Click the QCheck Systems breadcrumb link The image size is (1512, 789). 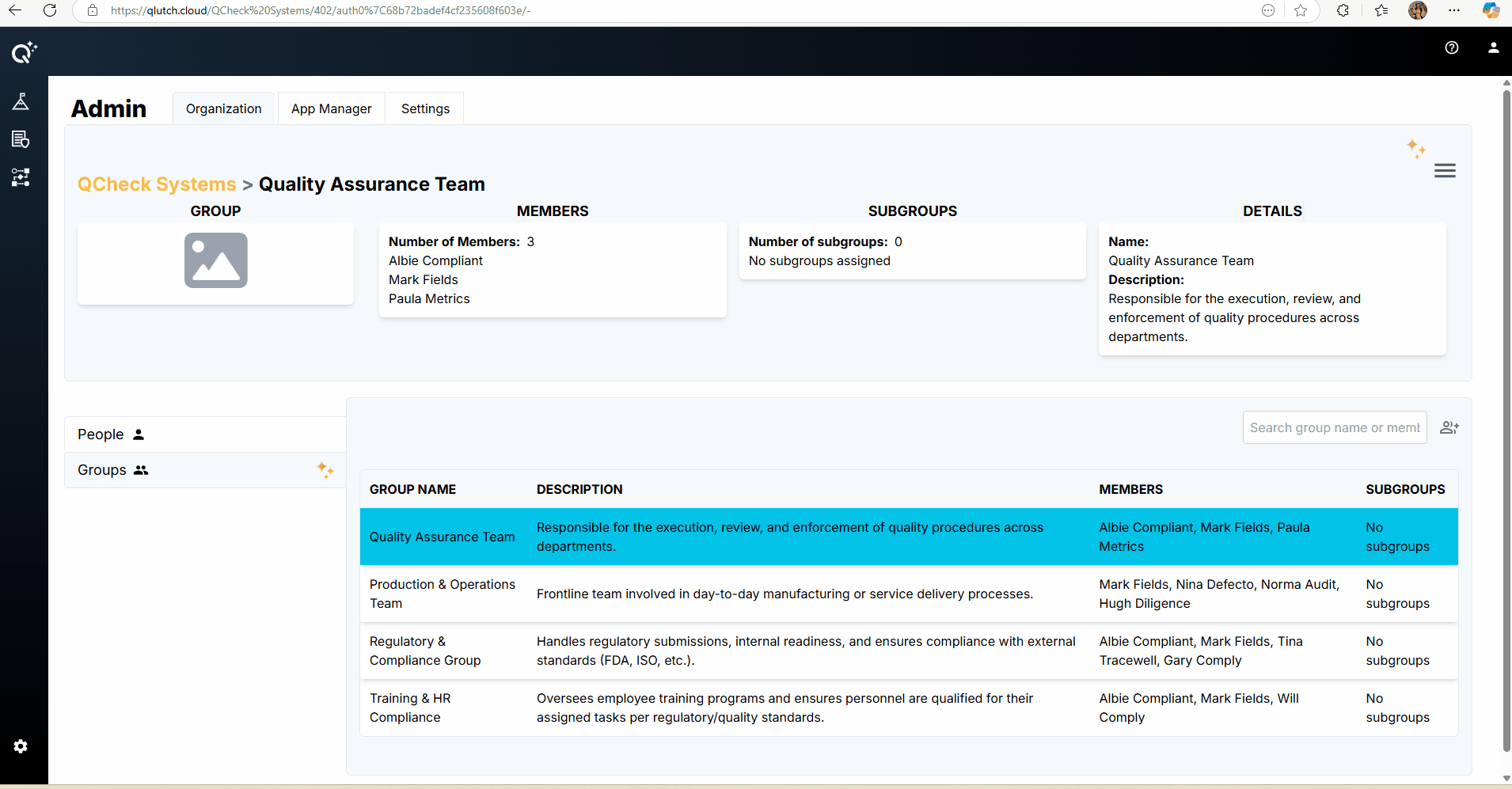(157, 184)
